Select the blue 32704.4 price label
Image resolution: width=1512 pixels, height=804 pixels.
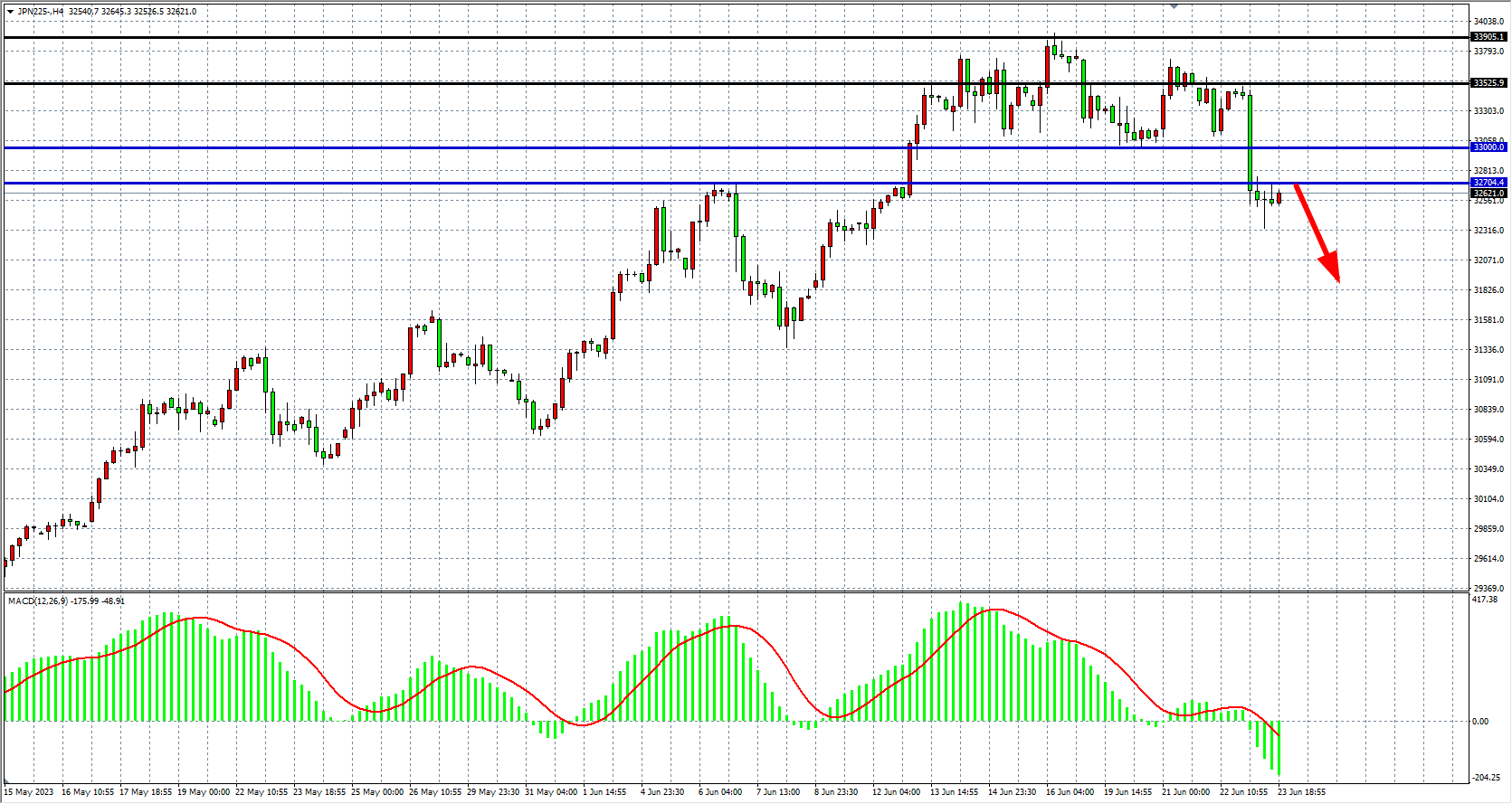1488,183
